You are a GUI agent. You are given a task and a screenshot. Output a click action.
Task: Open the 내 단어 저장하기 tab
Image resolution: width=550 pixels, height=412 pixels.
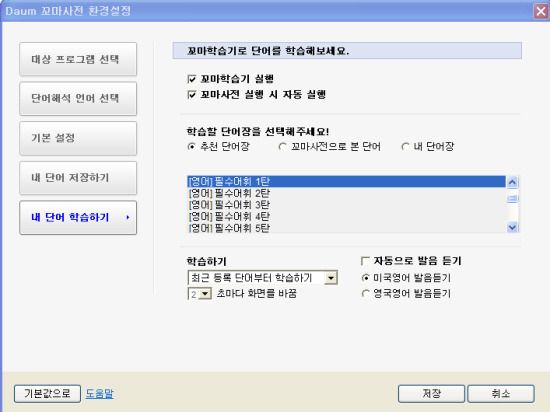point(78,178)
